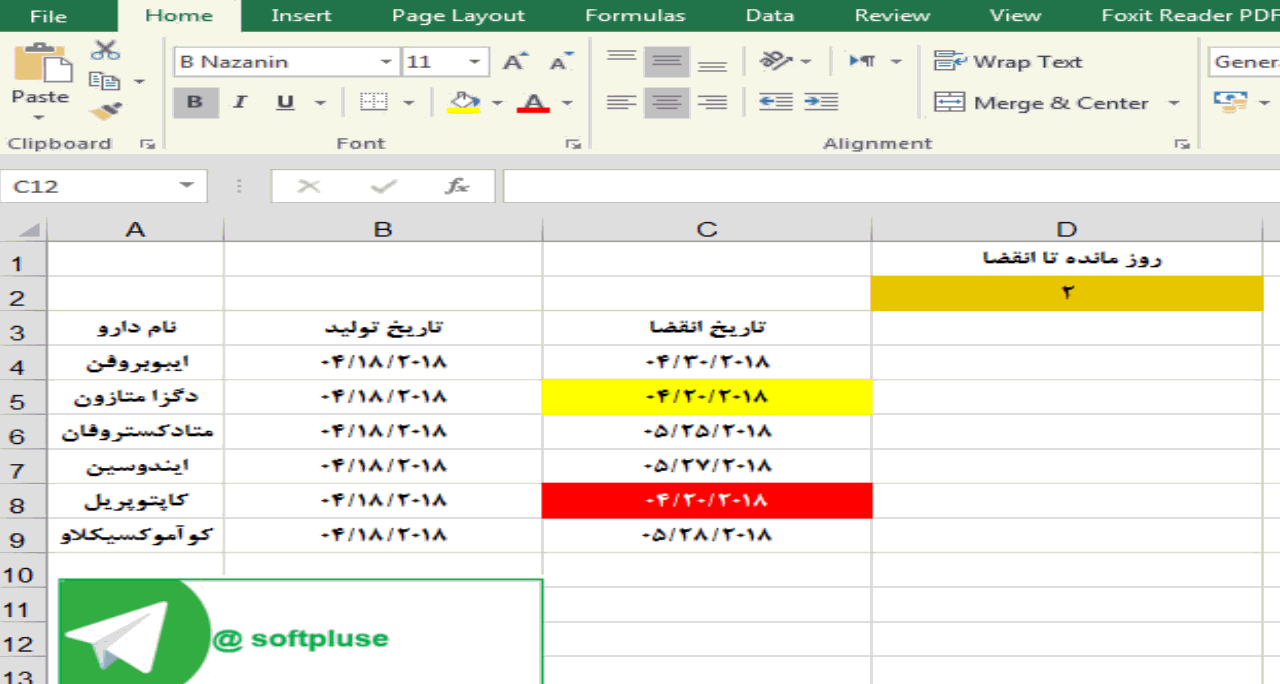Image resolution: width=1280 pixels, height=684 pixels.
Task: Open Orientation dropdown arrow
Action: click(x=806, y=62)
